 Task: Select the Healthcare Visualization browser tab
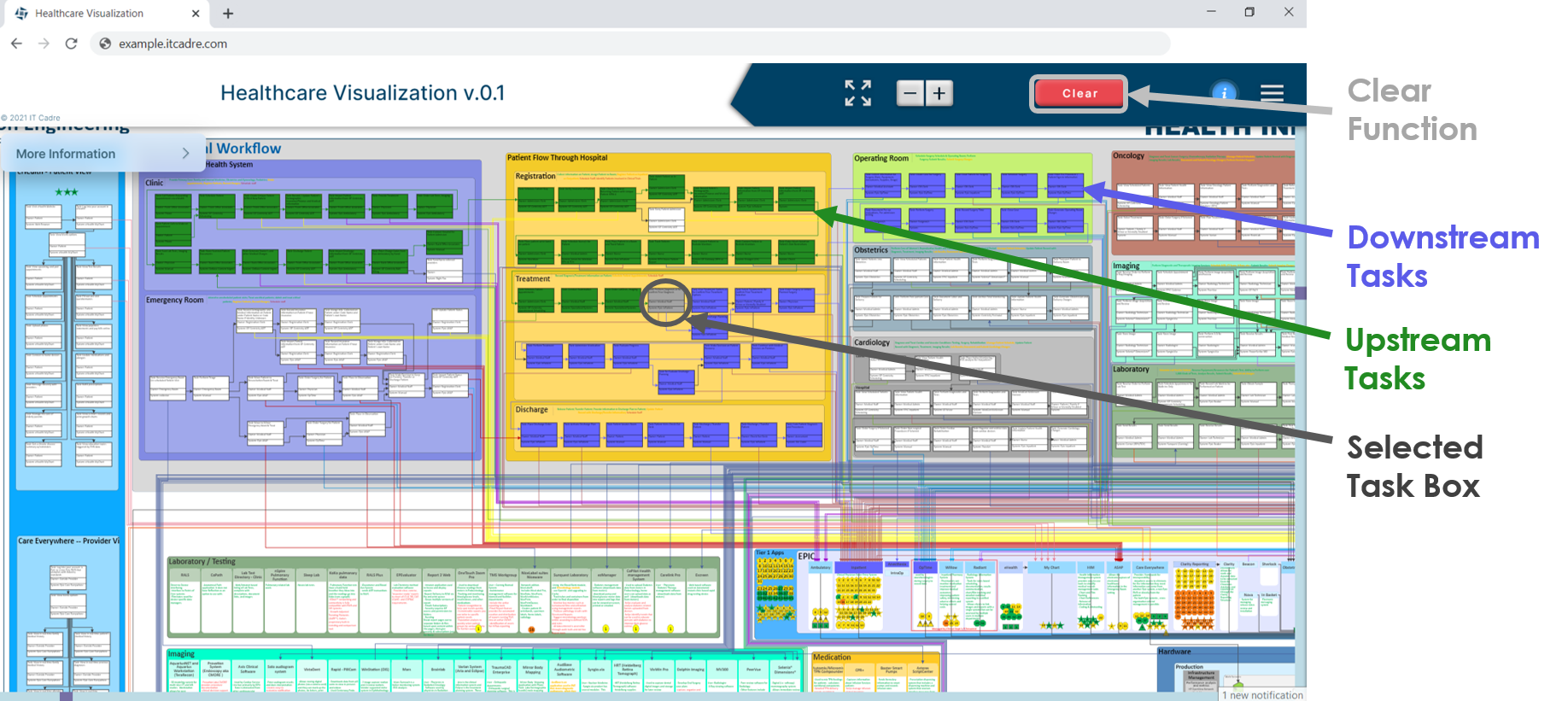tap(107, 13)
